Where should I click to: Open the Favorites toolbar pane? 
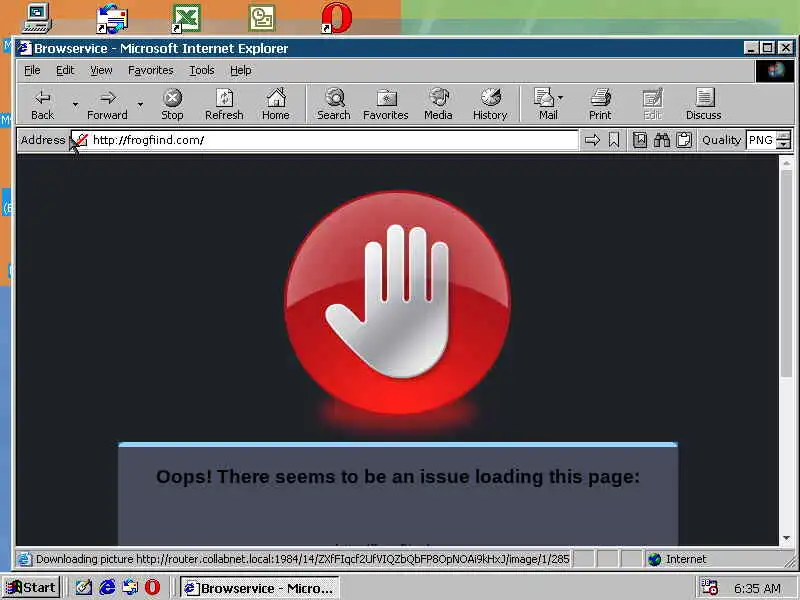[x=386, y=105]
